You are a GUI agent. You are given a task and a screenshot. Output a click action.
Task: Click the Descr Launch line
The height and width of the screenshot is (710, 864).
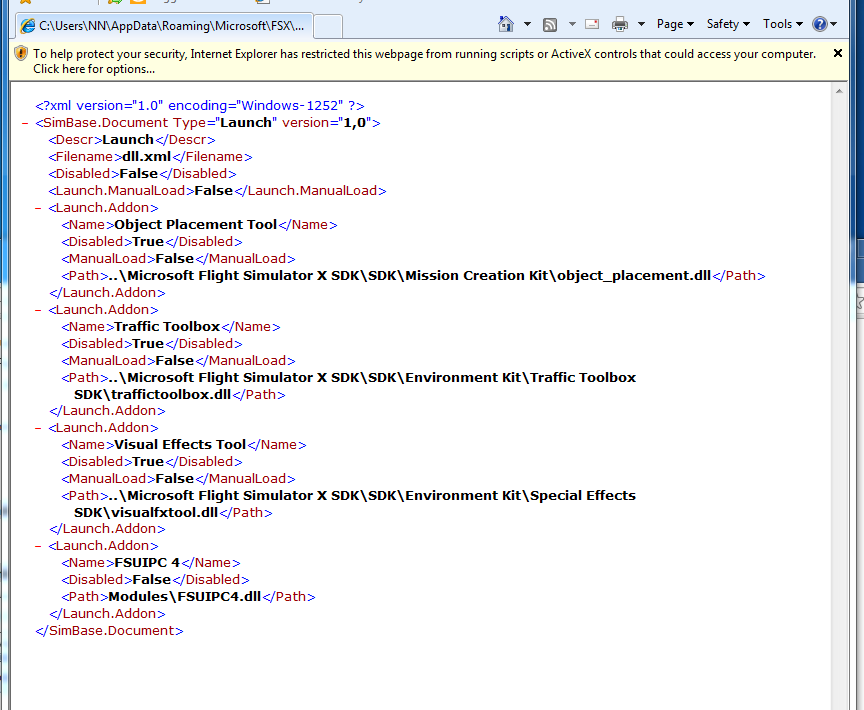132,139
